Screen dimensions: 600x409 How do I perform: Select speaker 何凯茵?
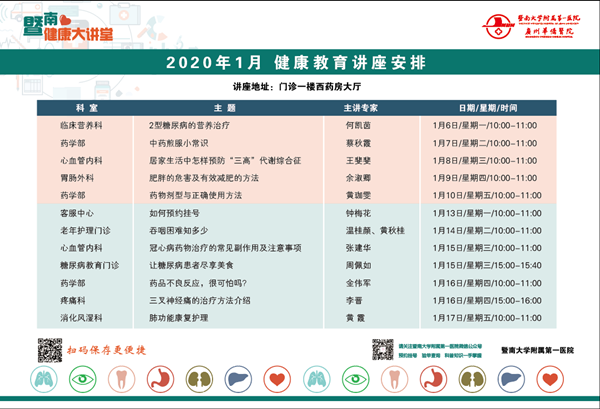click(358, 125)
